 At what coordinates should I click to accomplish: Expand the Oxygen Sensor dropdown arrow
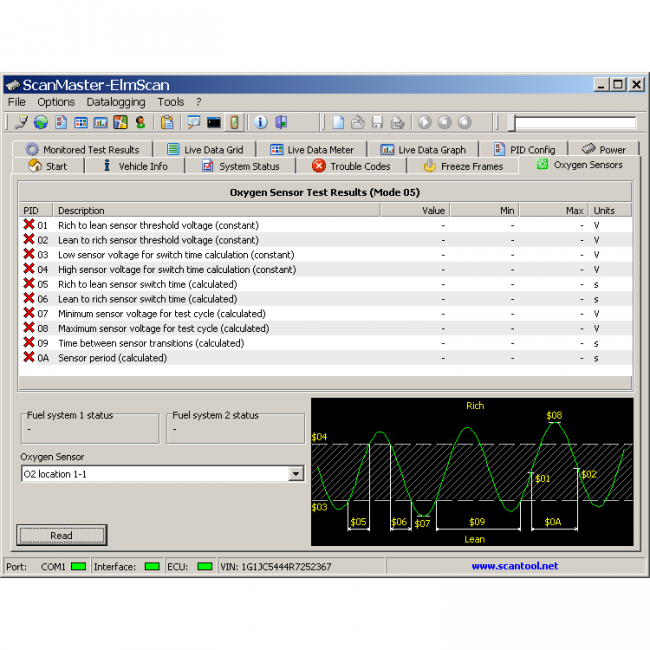point(296,473)
